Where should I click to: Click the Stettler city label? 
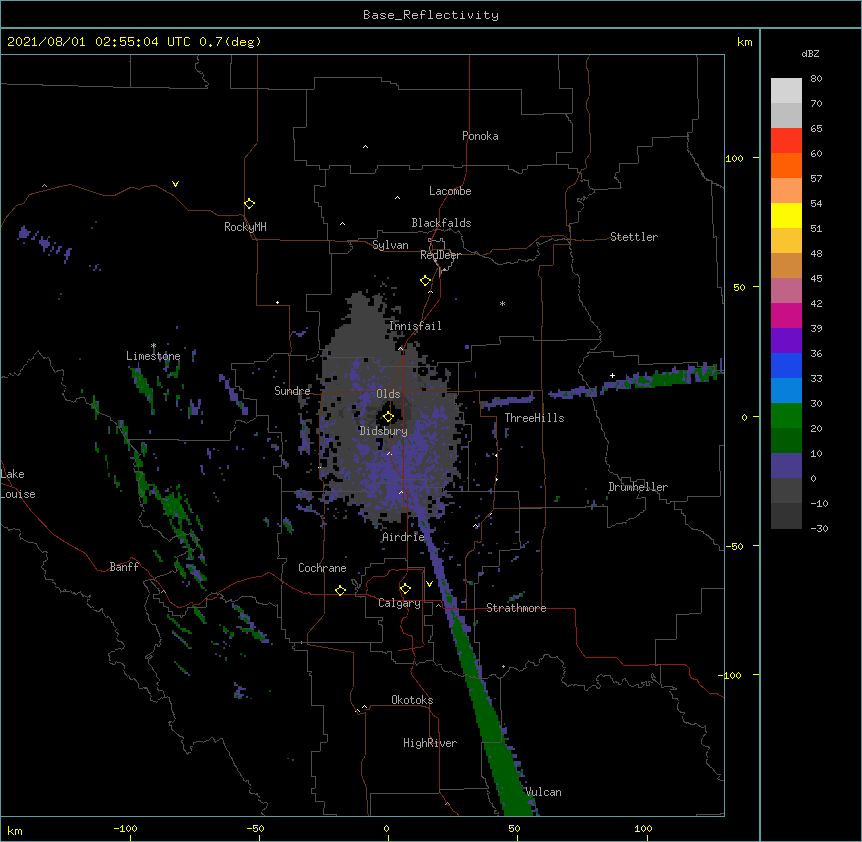[x=634, y=237]
